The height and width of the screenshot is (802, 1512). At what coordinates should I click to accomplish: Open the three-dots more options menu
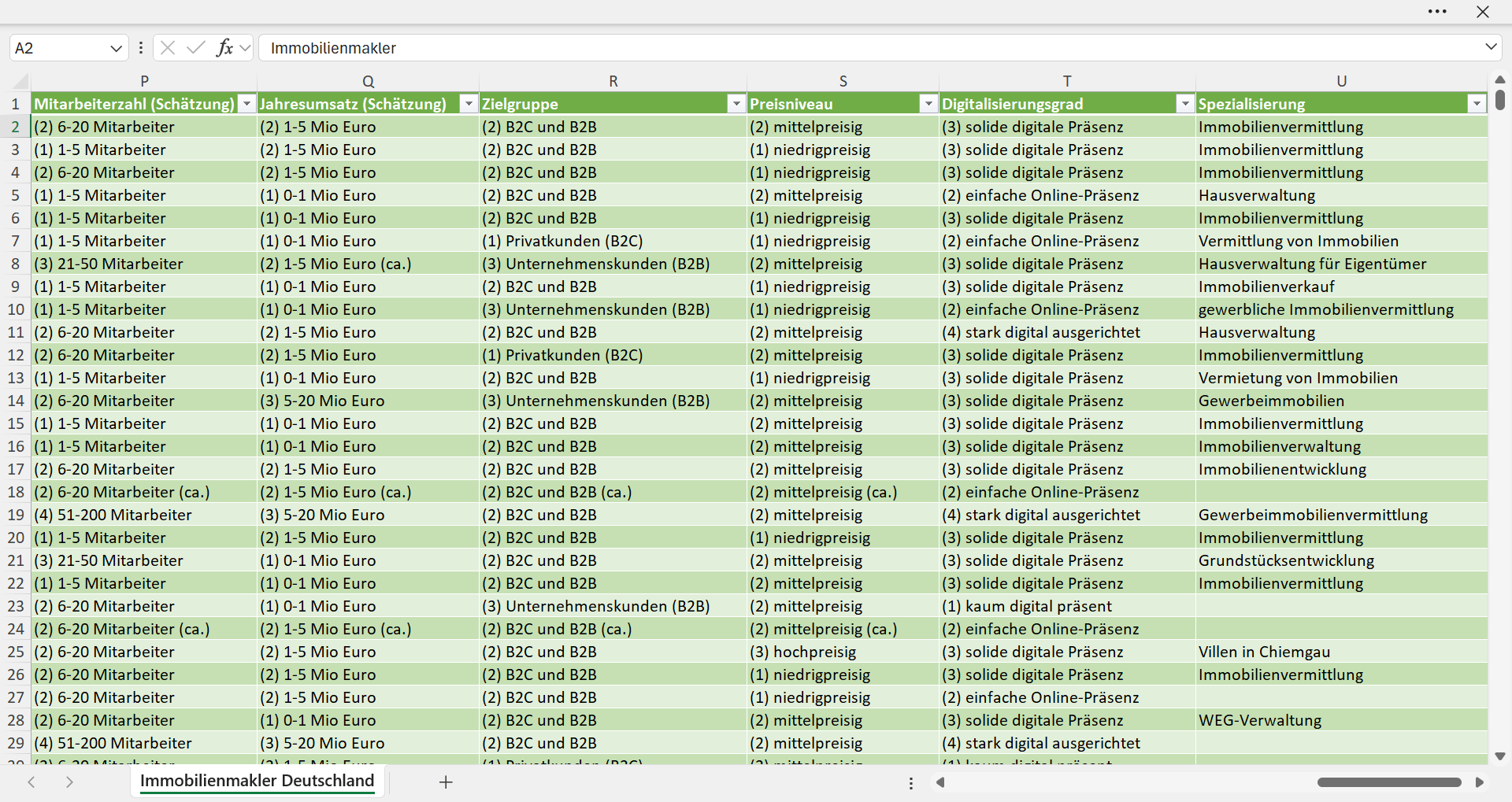click(1437, 12)
